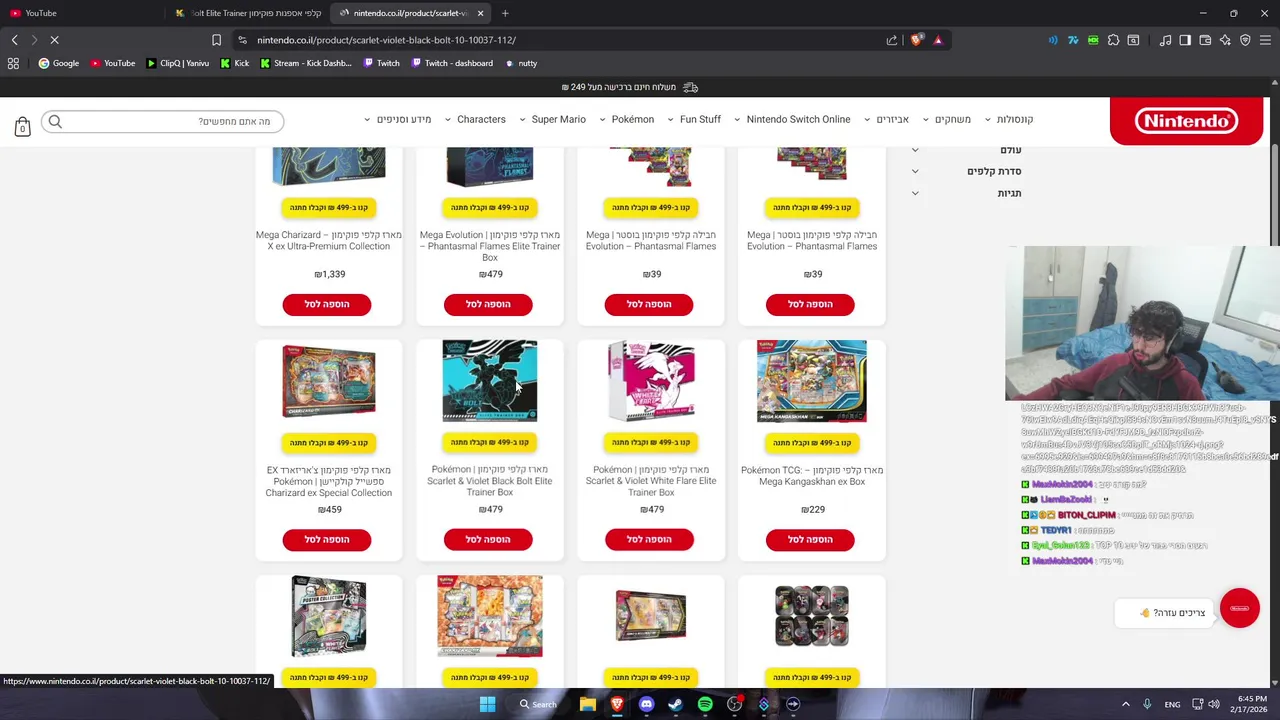1280x720 pixels.
Task: Open Steam from the taskbar
Action: 675,704
